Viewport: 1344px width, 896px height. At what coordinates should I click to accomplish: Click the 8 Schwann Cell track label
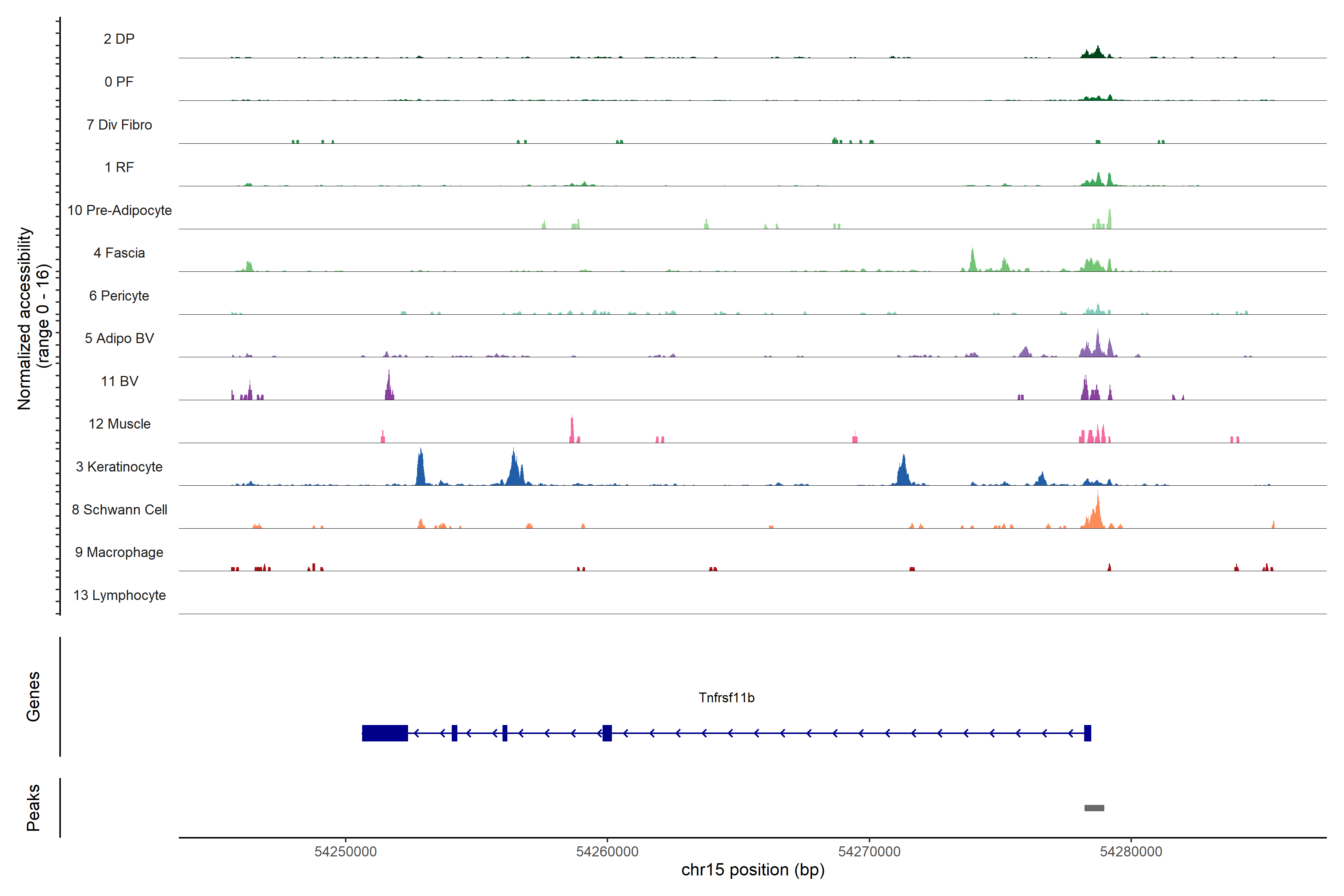[x=119, y=510]
